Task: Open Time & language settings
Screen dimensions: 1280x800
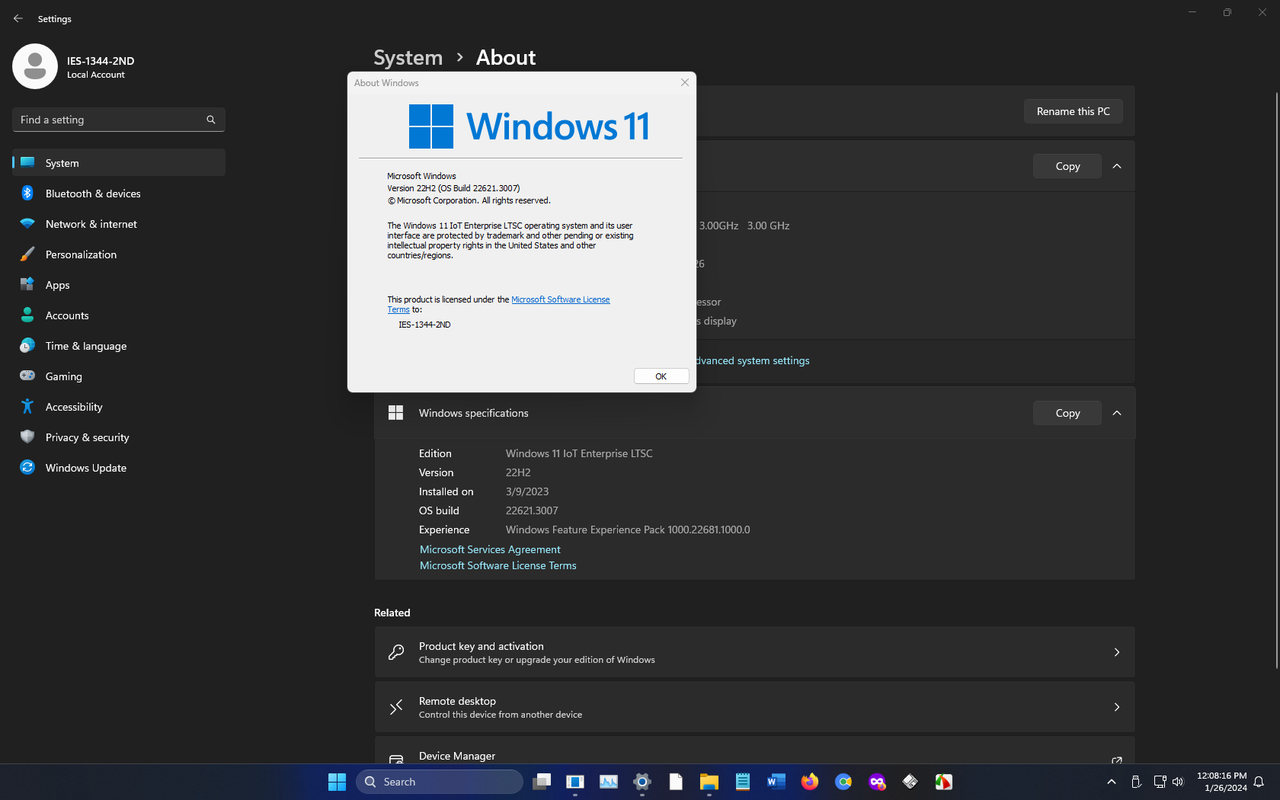Action: [119, 346]
